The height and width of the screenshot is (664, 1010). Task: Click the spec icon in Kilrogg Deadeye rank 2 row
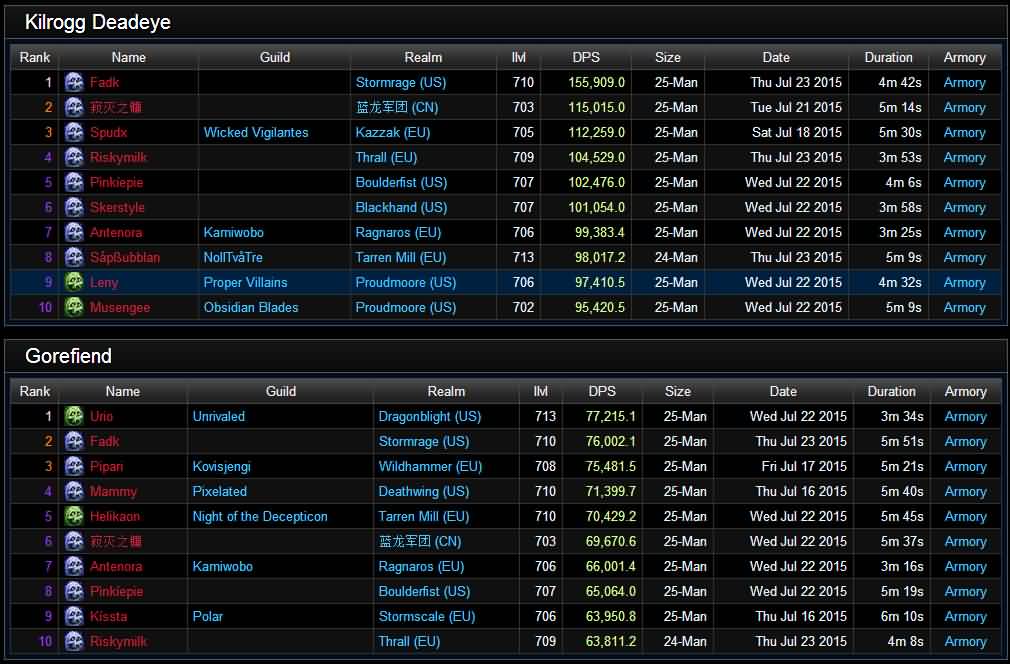tap(74, 108)
